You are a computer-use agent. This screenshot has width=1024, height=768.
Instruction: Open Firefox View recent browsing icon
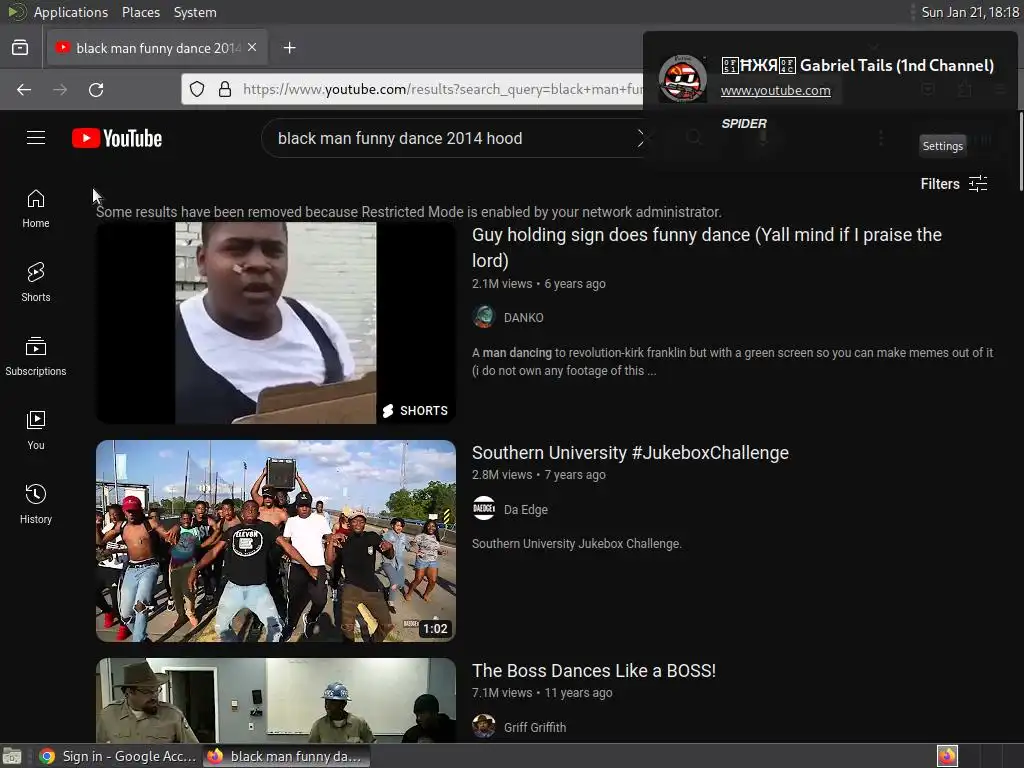tap(20, 48)
